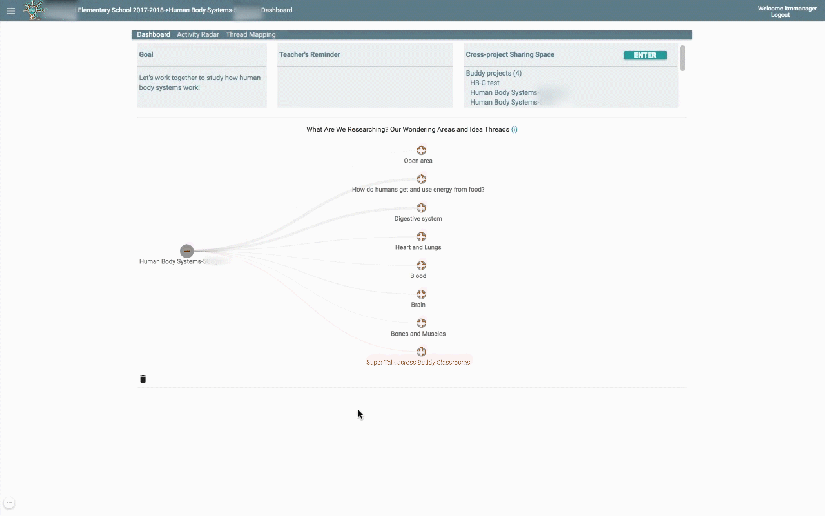Expand the Heart and Lungs node
Image resolution: width=825 pixels, height=516 pixels.
point(421,237)
